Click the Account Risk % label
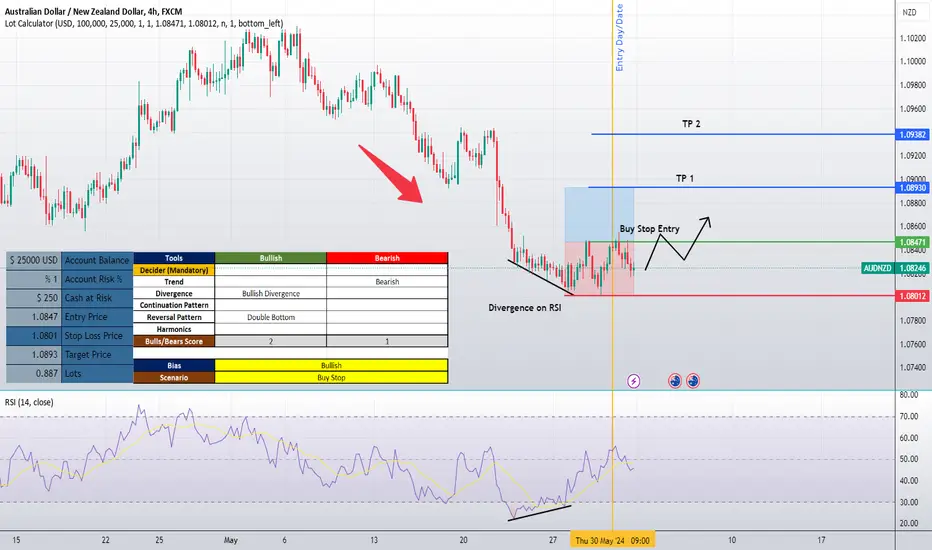Screen dimensions: 932x550 pyautogui.click(x=97, y=279)
